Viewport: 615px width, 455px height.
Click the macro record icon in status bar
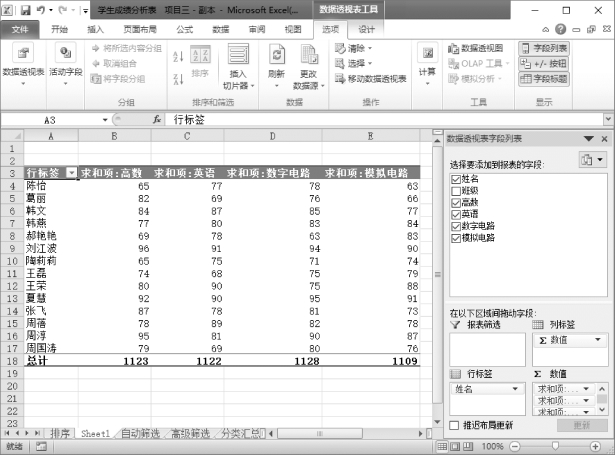coord(41,446)
